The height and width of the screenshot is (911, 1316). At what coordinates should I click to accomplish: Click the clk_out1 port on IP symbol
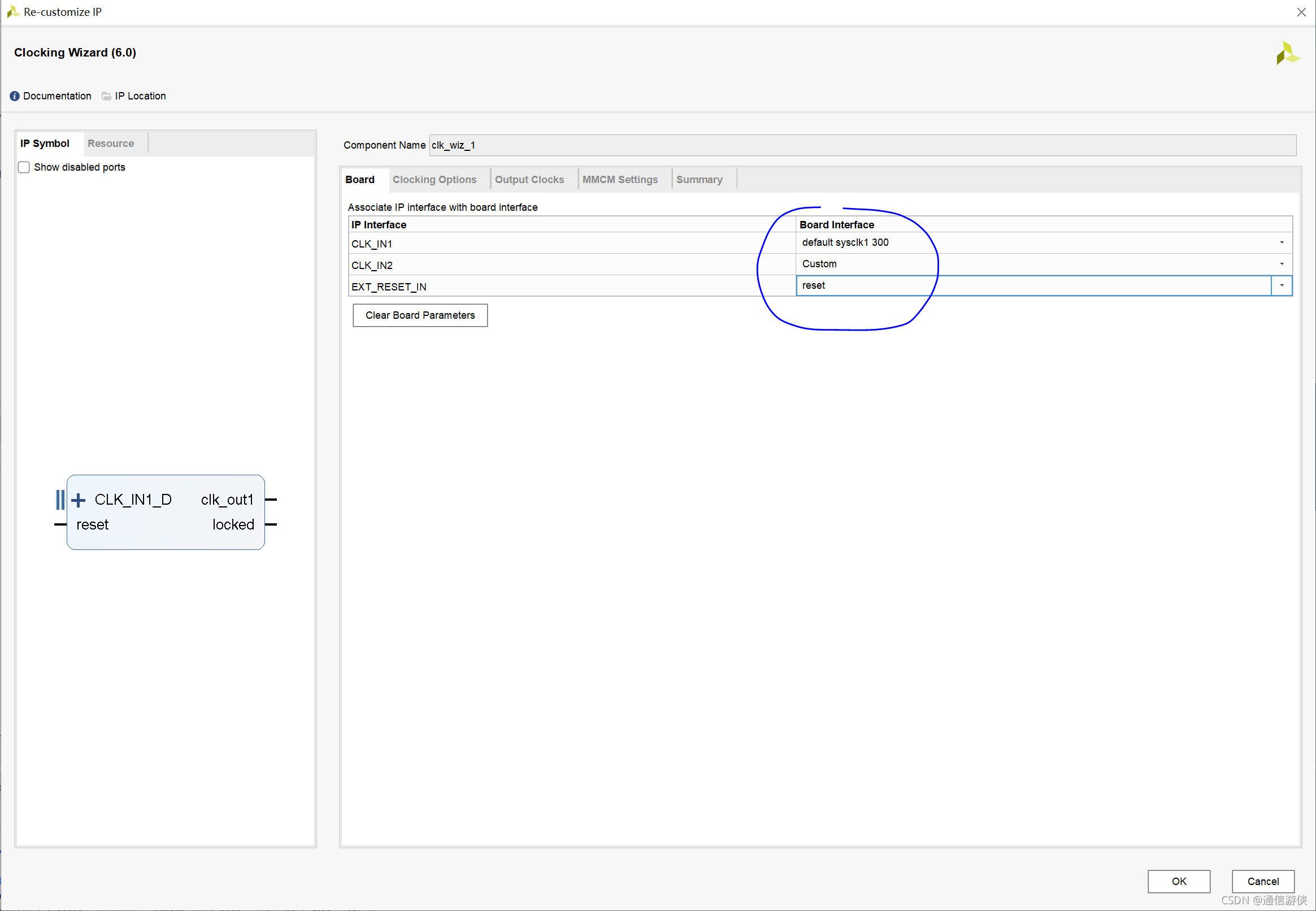click(x=227, y=500)
